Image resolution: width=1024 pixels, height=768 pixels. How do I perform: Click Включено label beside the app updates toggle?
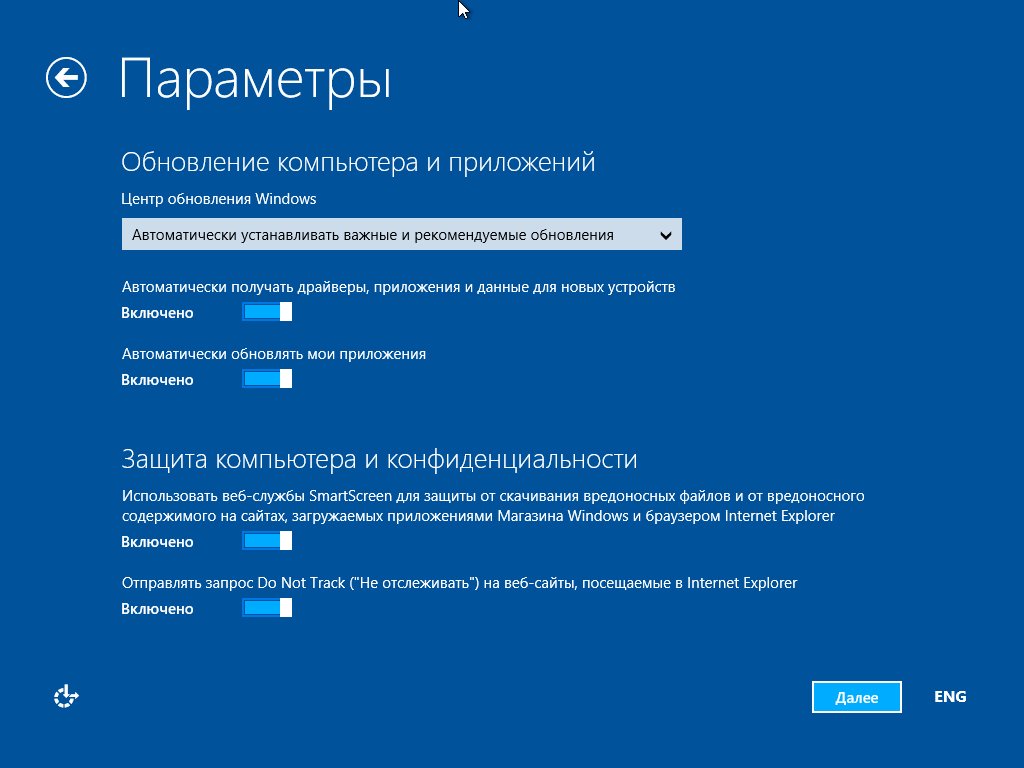click(157, 380)
